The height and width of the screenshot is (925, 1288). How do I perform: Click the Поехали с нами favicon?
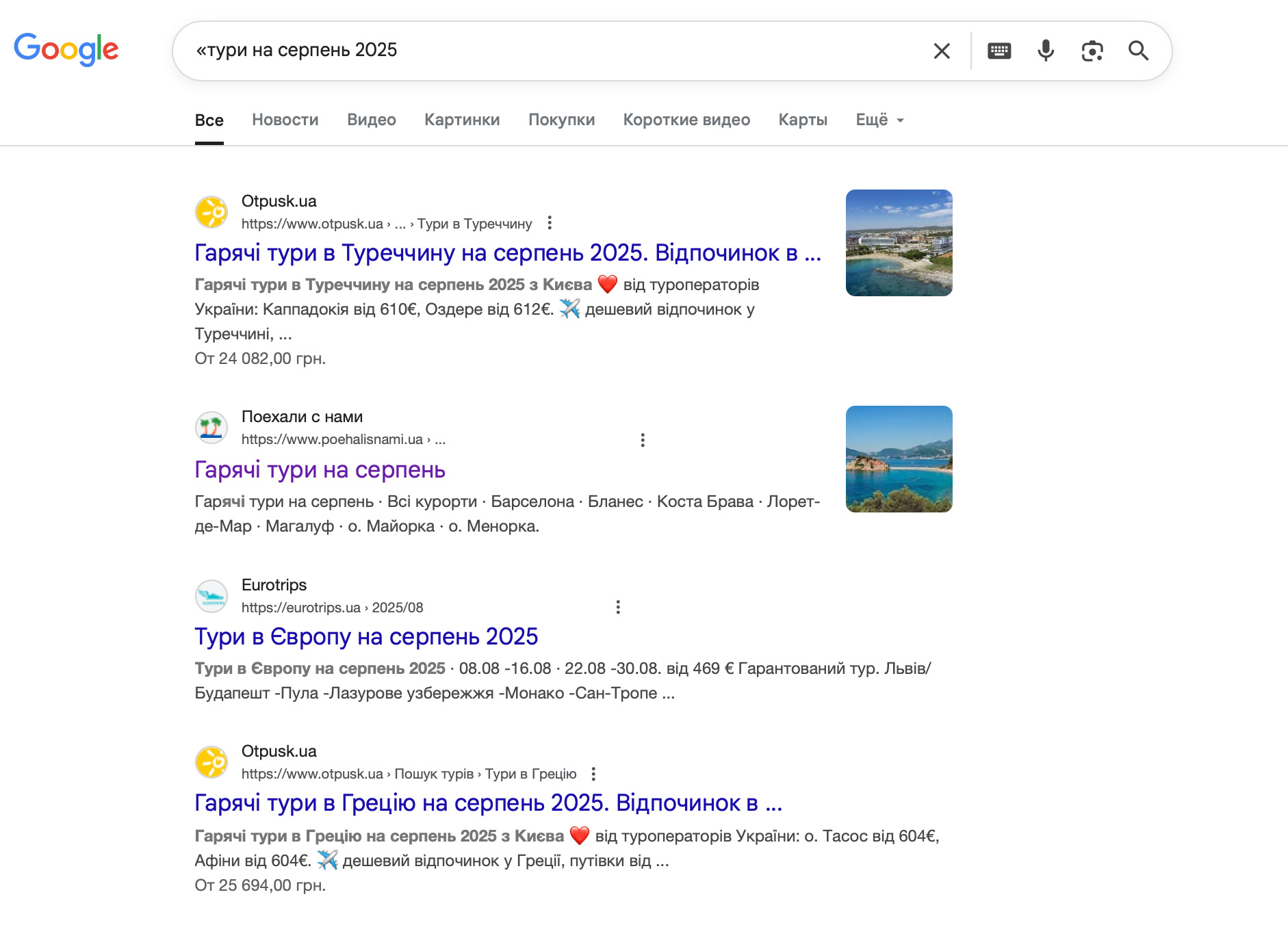coord(211,428)
